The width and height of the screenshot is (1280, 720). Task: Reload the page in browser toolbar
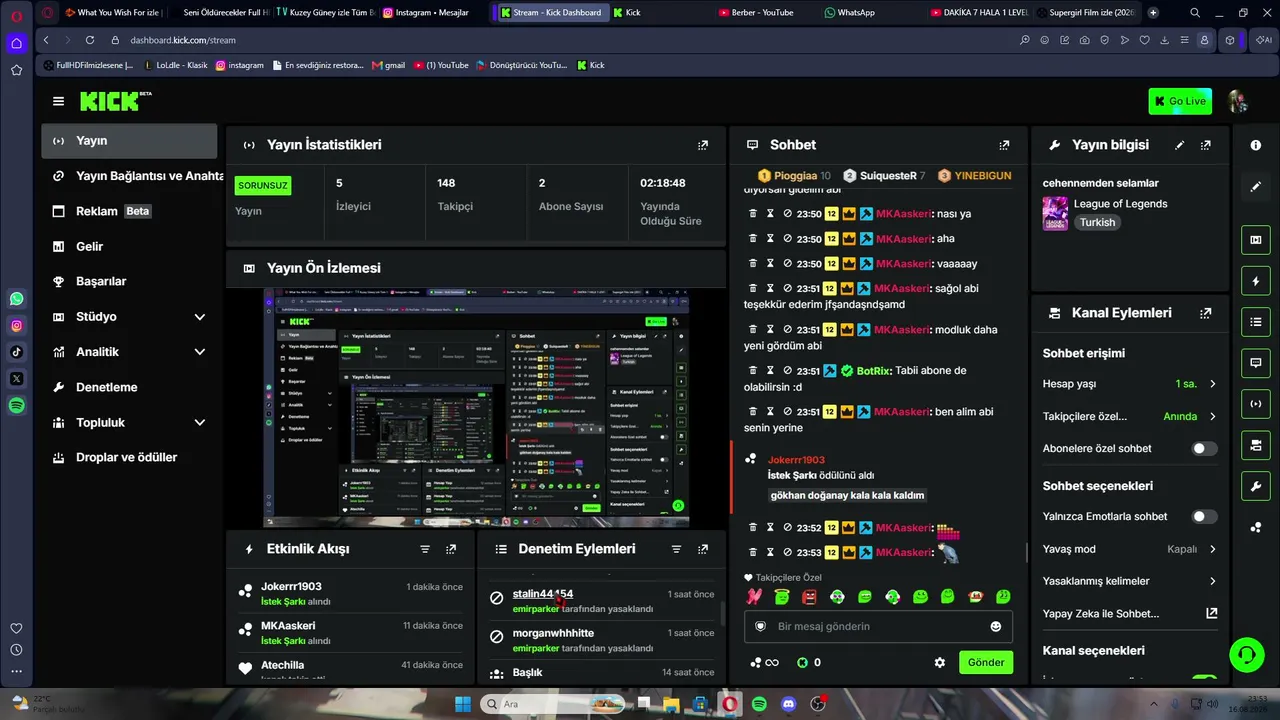click(x=90, y=40)
